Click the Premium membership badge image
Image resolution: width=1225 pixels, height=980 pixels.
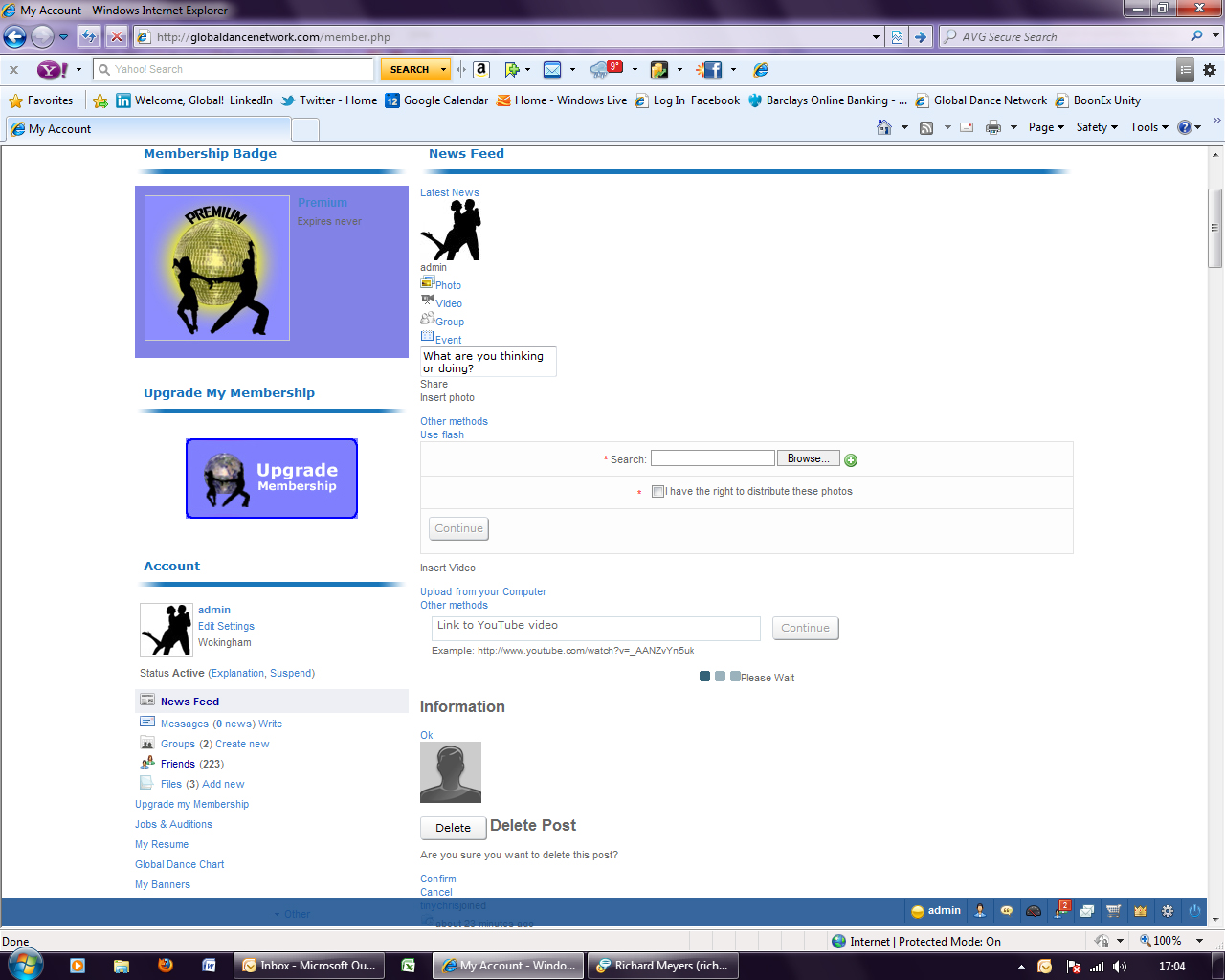(217, 268)
